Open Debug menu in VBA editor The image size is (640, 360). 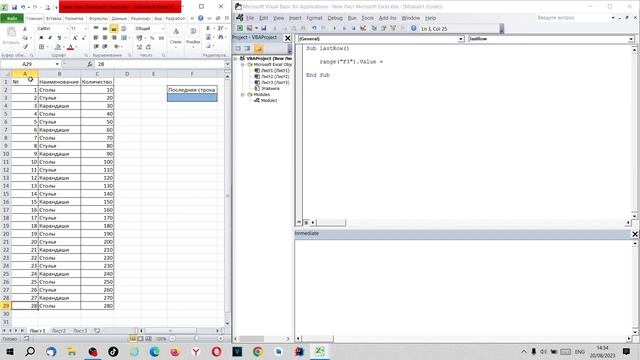point(335,18)
